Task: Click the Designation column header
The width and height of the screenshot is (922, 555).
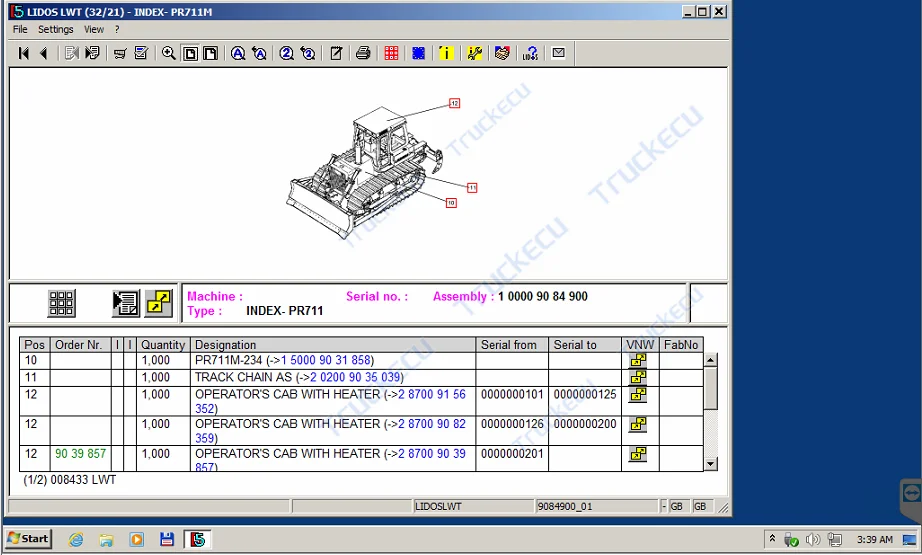Action: click(333, 345)
